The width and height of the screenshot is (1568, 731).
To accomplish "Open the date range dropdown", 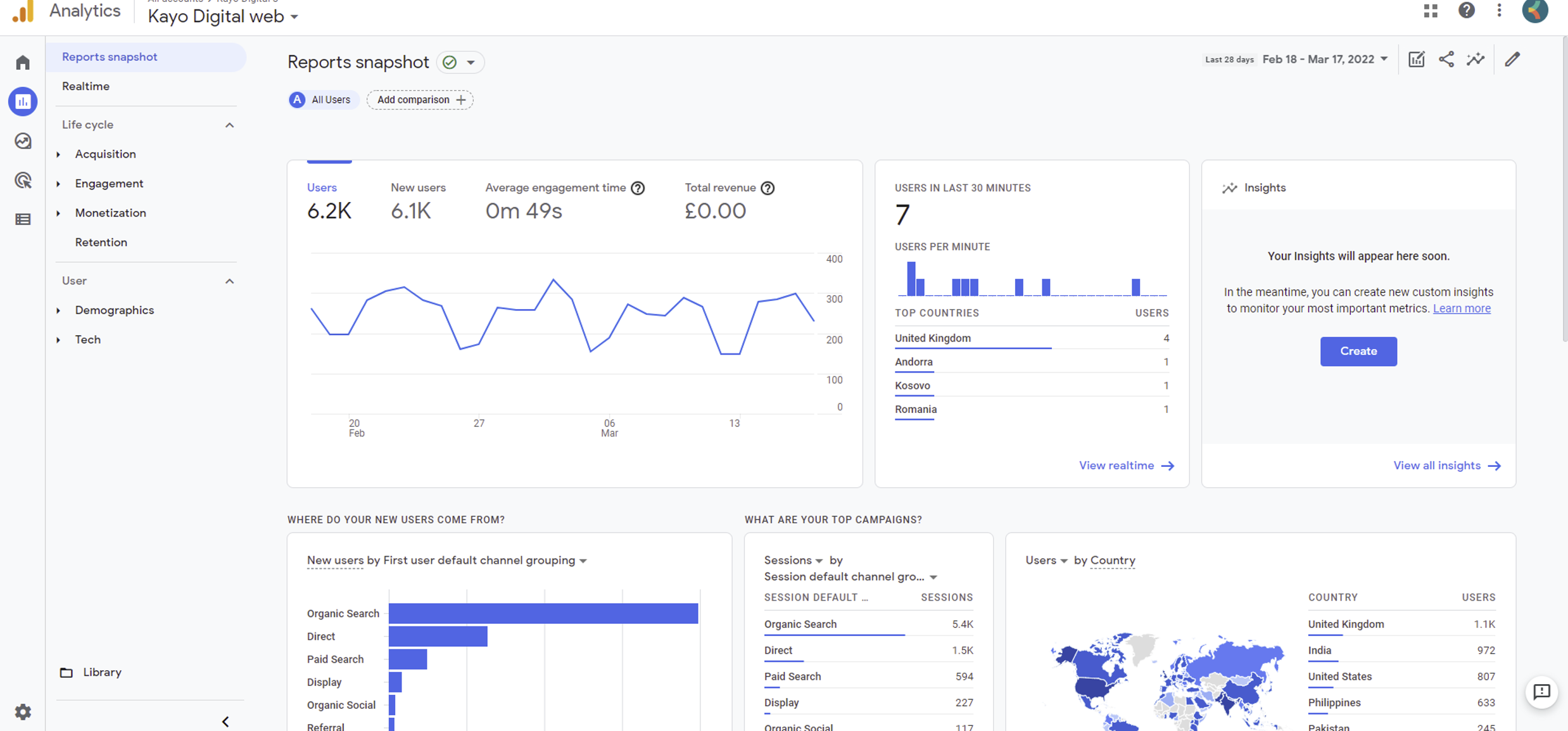I will click(x=1325, y=60).
